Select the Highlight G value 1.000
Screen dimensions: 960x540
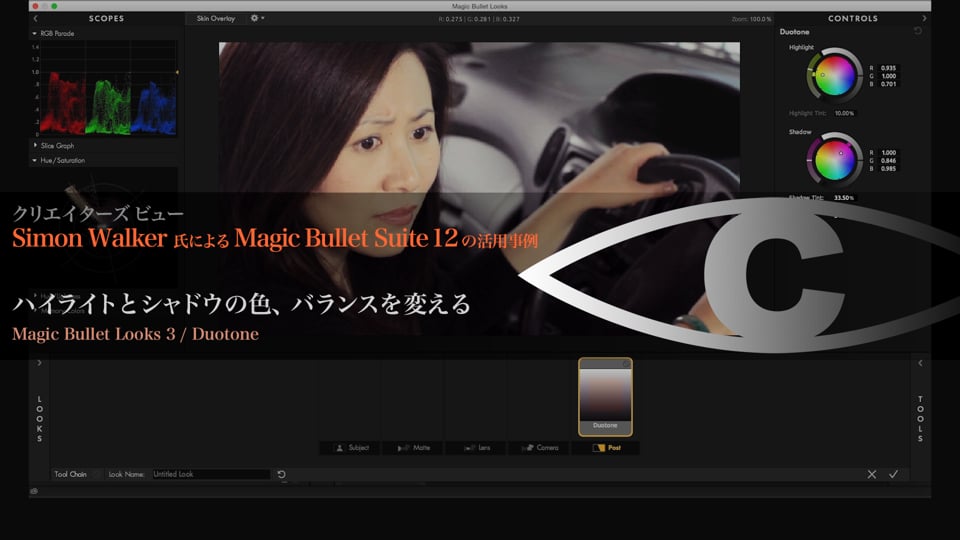click(888, 76)
